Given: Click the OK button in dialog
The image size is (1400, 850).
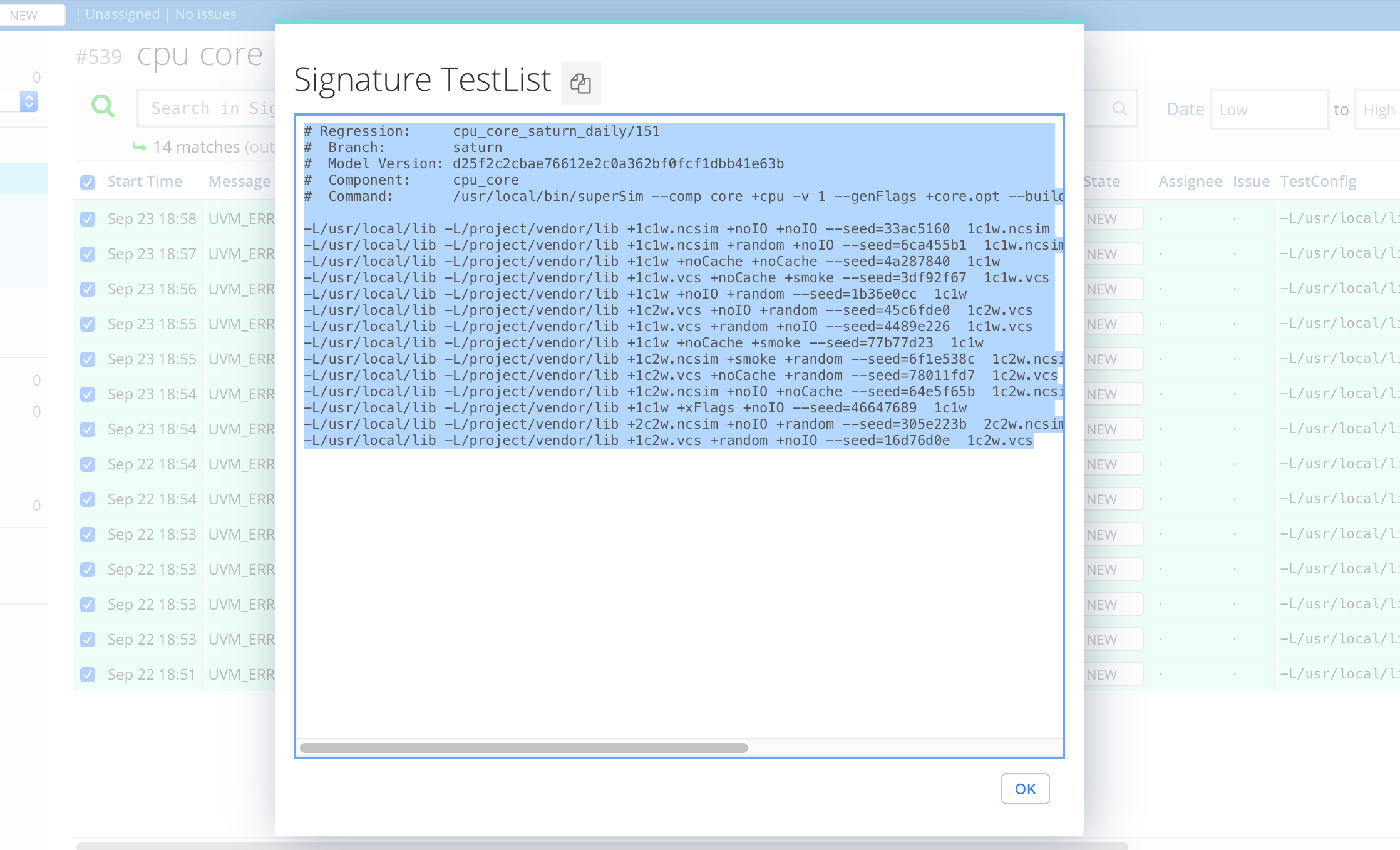Looking at the screenshot, I should [1025, 789].
